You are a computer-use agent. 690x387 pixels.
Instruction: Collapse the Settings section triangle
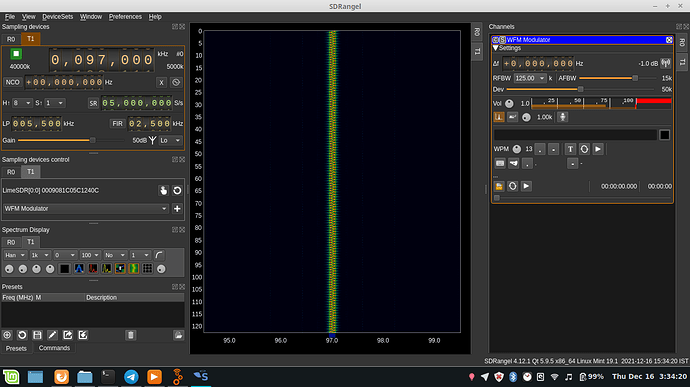pyautogui.click(x=495, y=48)
